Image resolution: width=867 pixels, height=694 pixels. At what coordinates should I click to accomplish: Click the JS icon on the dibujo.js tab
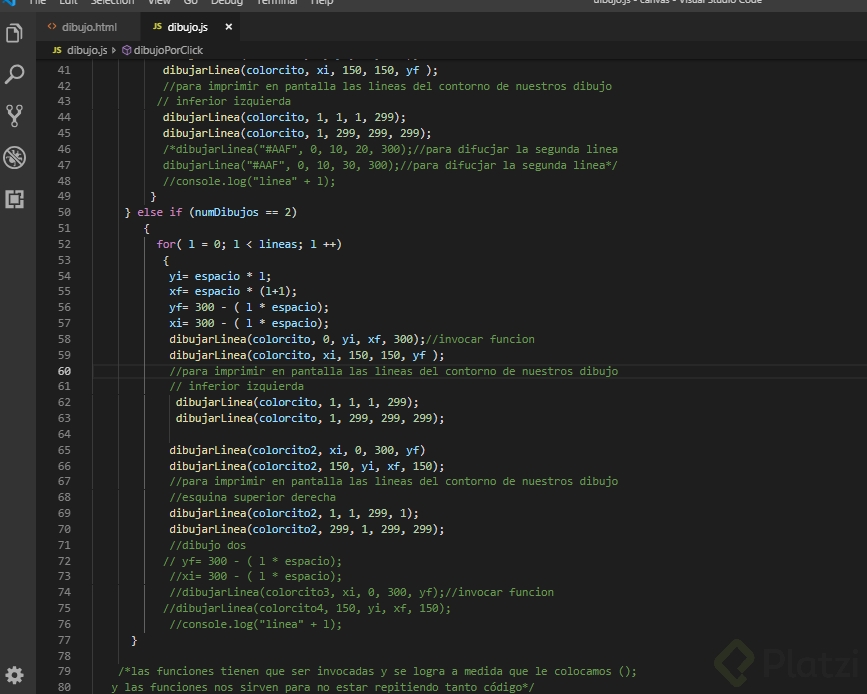158,27
